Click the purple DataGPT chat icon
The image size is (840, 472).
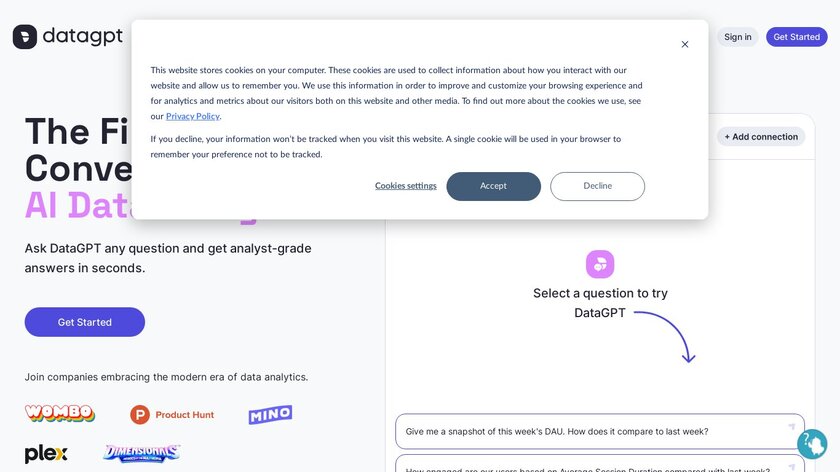[x=600, y=264]
